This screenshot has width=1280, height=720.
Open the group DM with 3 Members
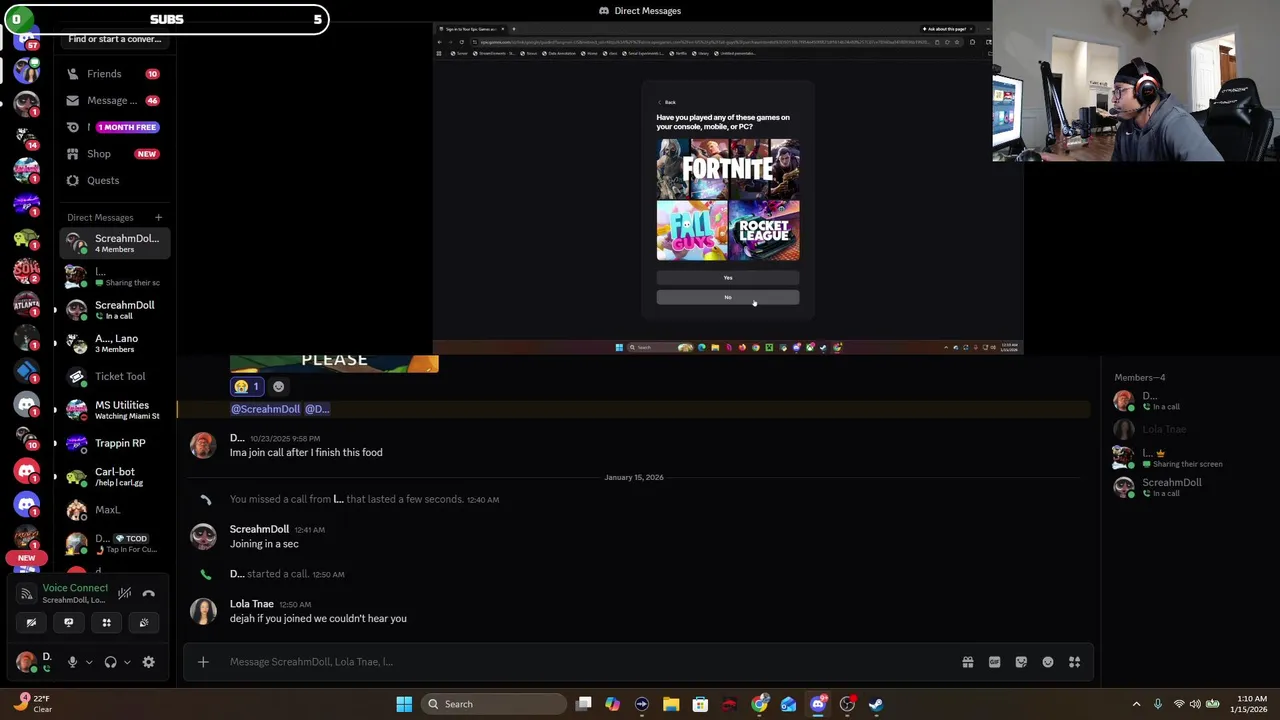[x=115, y=343]
